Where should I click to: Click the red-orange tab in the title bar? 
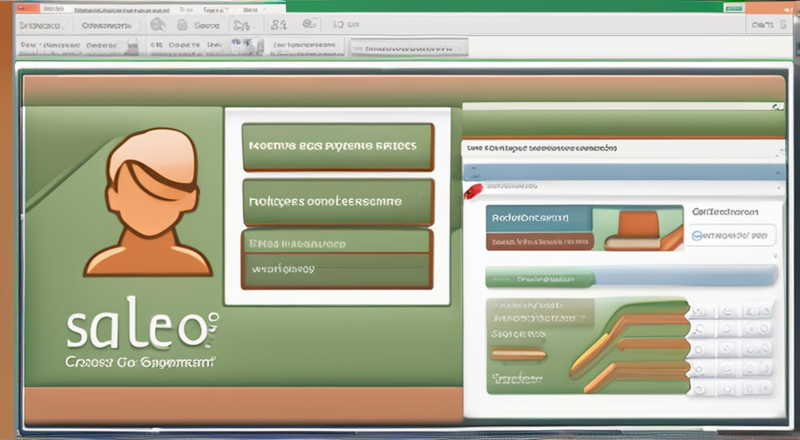[x=28, y=9]
